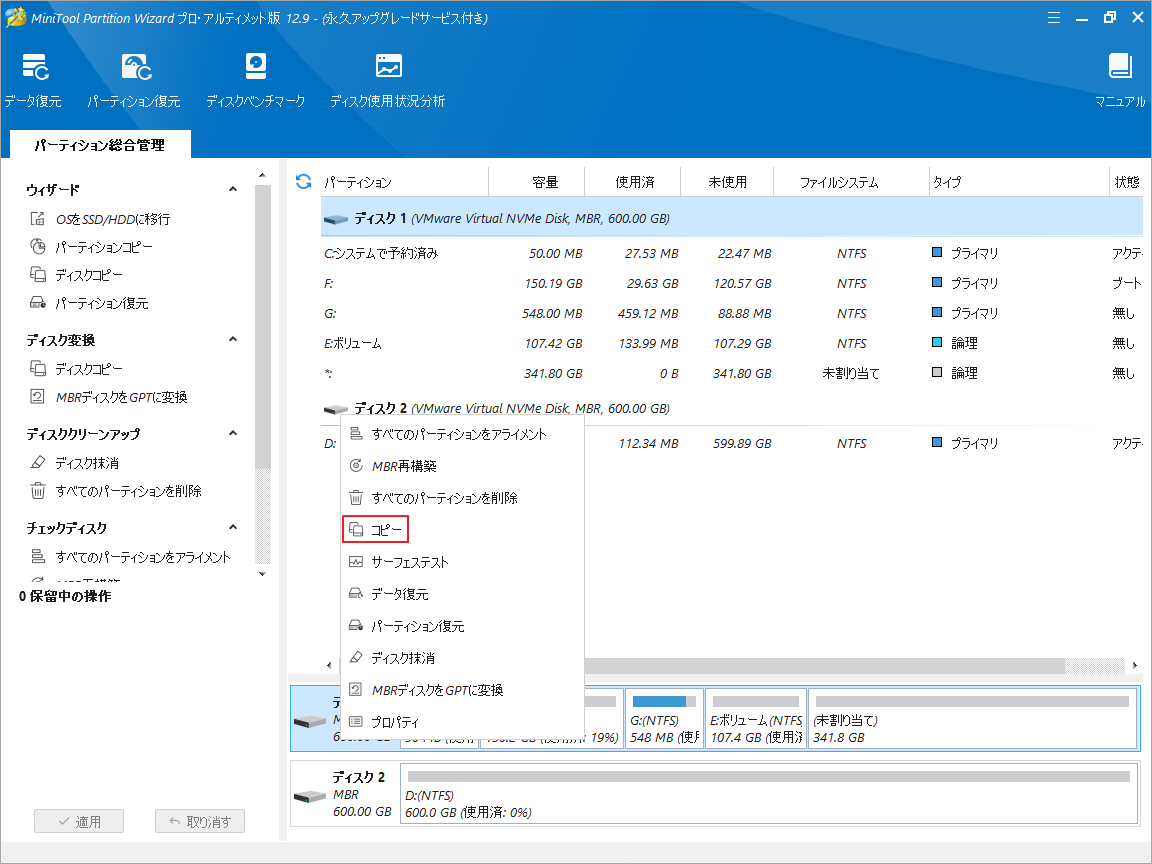Open the Manual (マニュアル) book icon

pos(1120,67)
